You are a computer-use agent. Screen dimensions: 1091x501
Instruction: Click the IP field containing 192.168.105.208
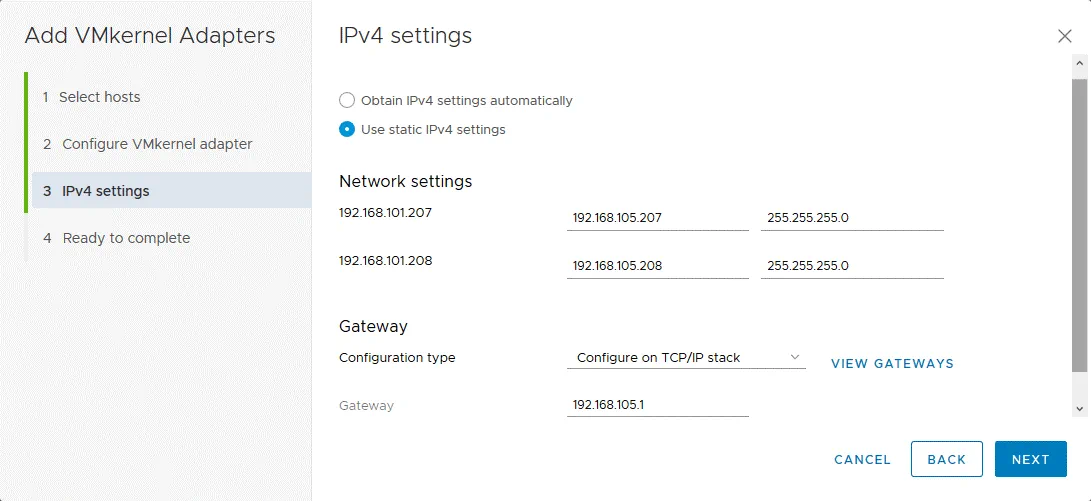coord(656,266)
